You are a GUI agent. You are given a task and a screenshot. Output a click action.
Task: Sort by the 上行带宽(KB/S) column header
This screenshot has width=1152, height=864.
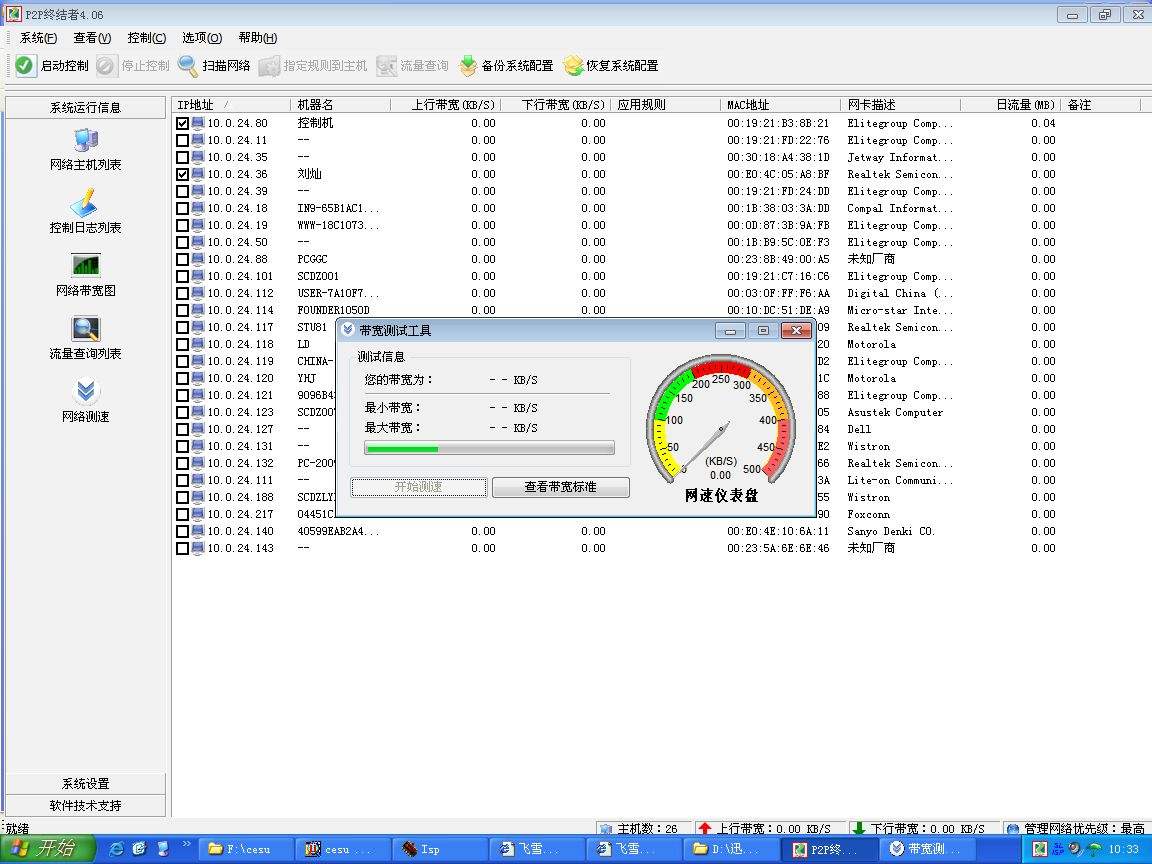pyautogui.click(x=446, y=105)
